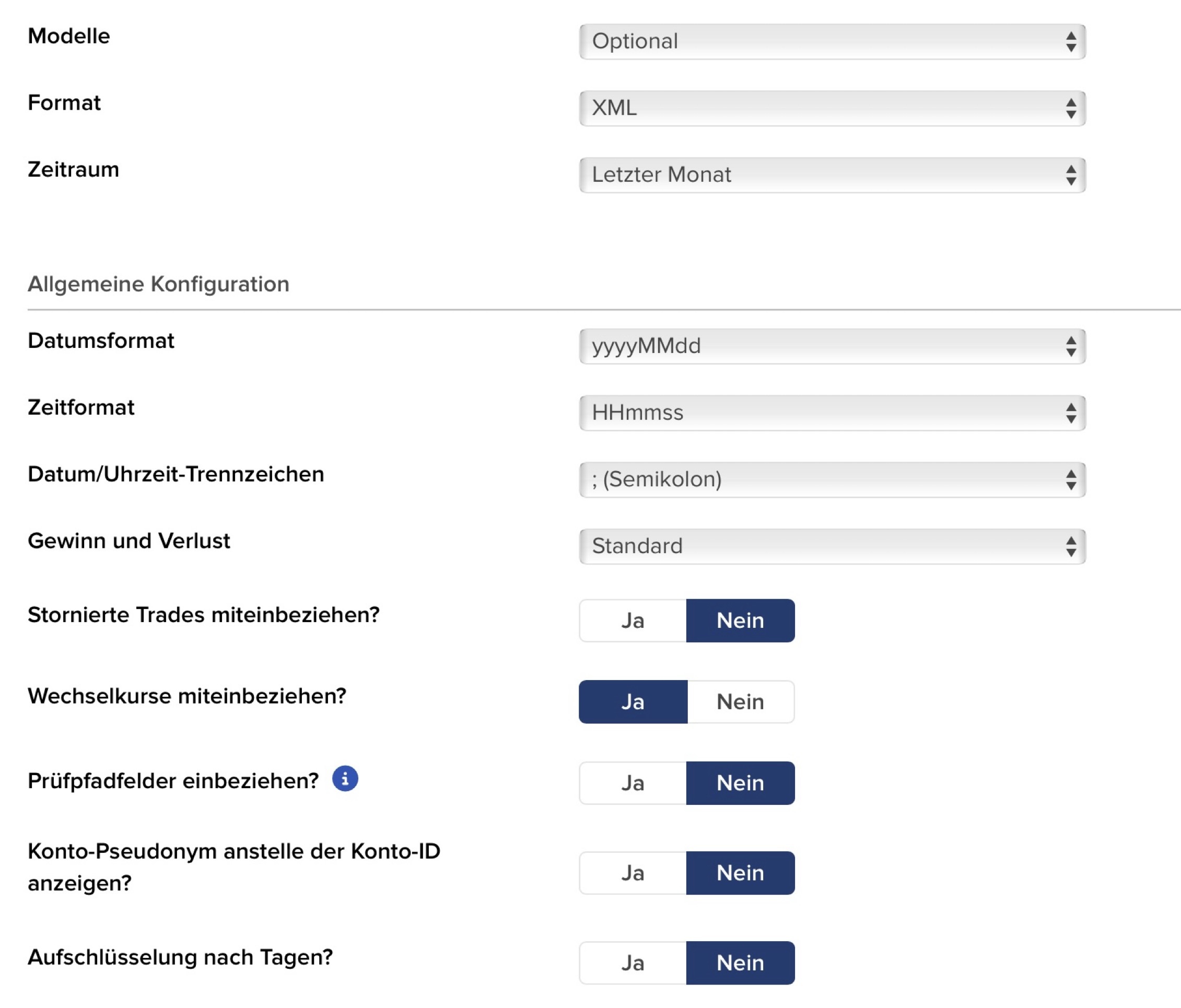
Task: Open the Modelle dropdown
Action: [x=832, y=42]
